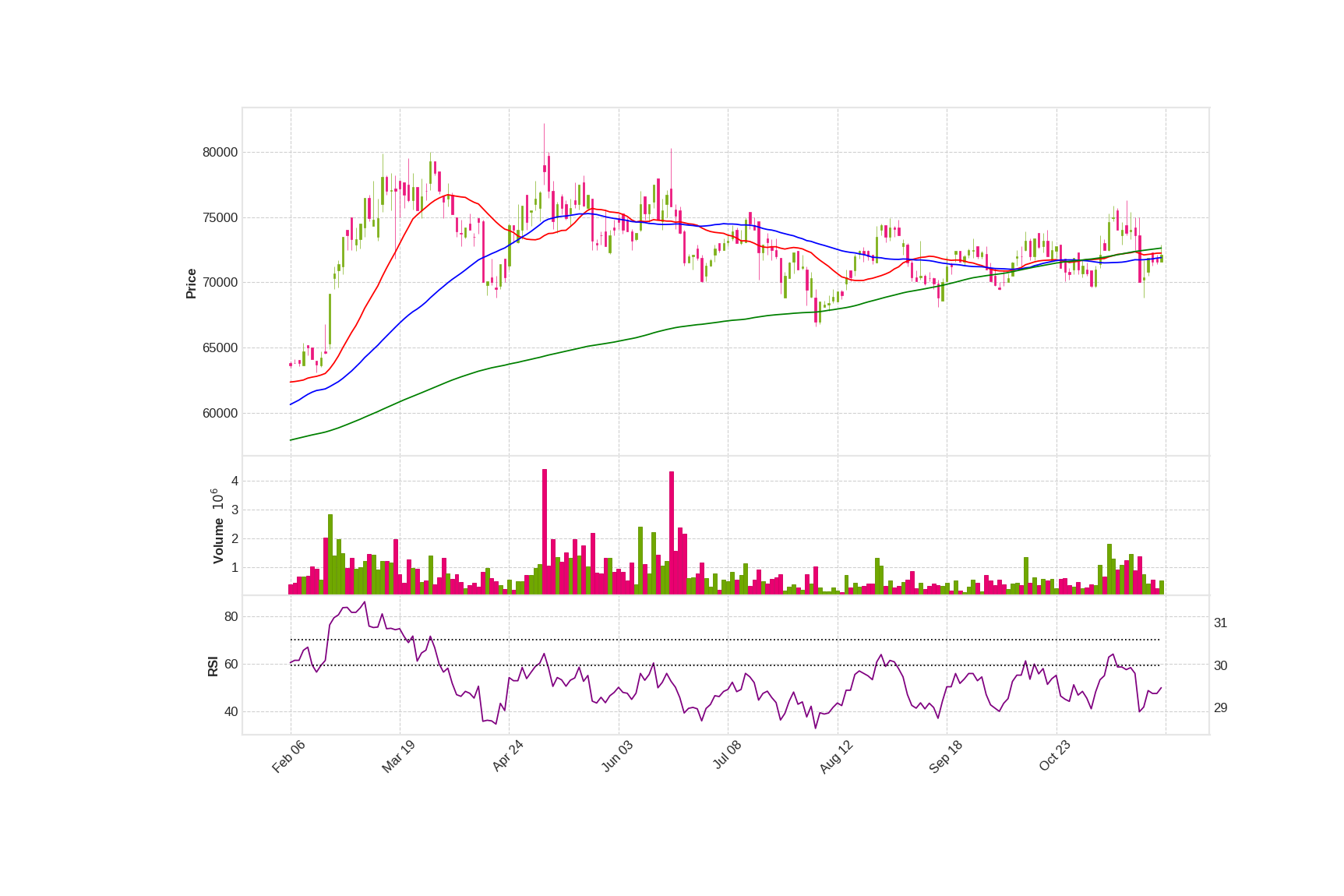Click the right-axis 31 label
This screenshot has height=896, width=1344.
tap(1221, 623)
